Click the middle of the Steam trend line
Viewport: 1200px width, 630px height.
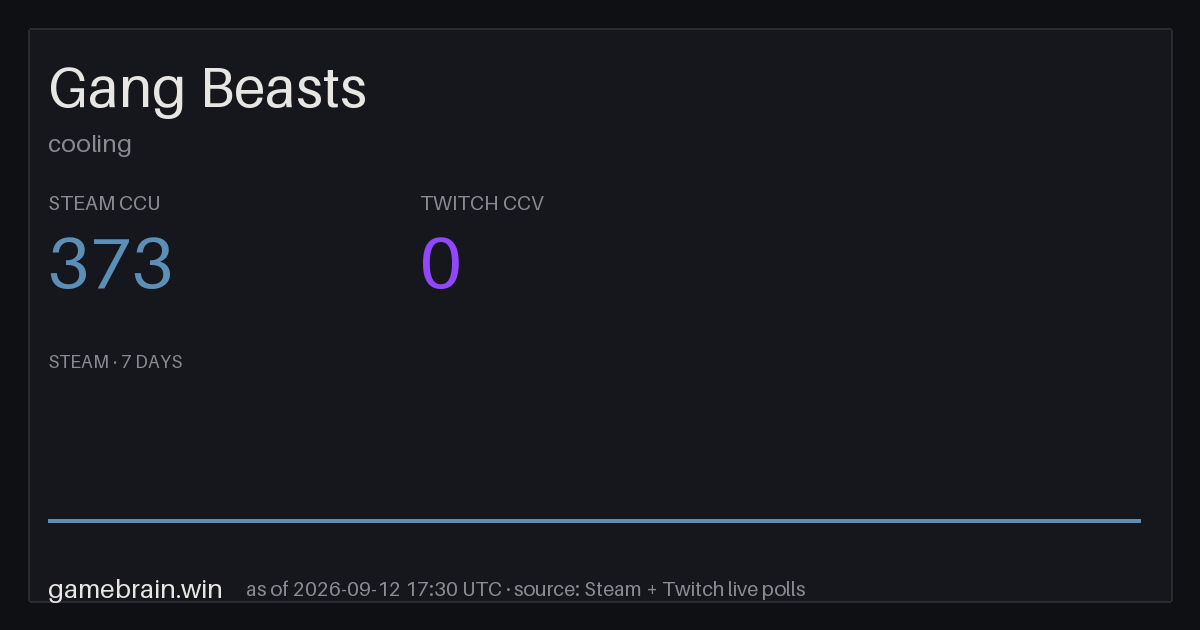click(x=594, y=520)
